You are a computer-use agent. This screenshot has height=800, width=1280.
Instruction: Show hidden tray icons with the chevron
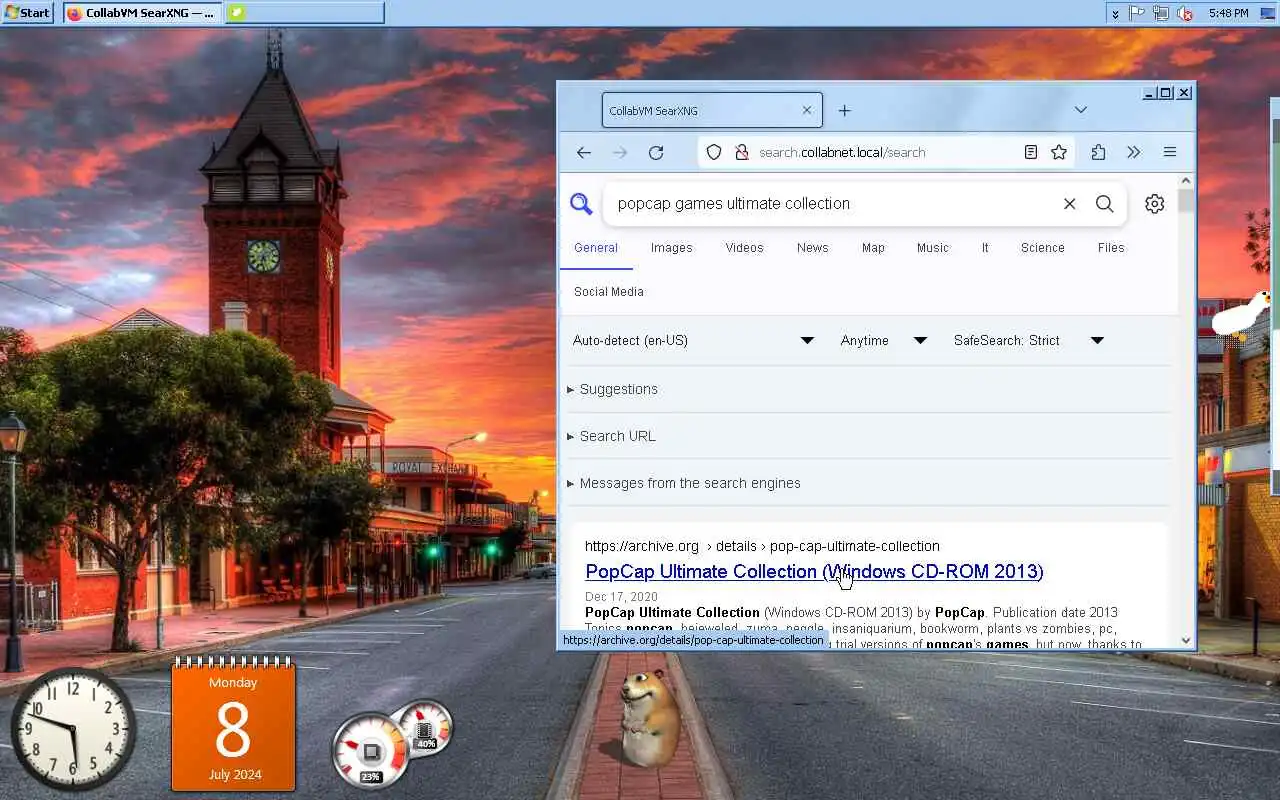point(1115,13)
